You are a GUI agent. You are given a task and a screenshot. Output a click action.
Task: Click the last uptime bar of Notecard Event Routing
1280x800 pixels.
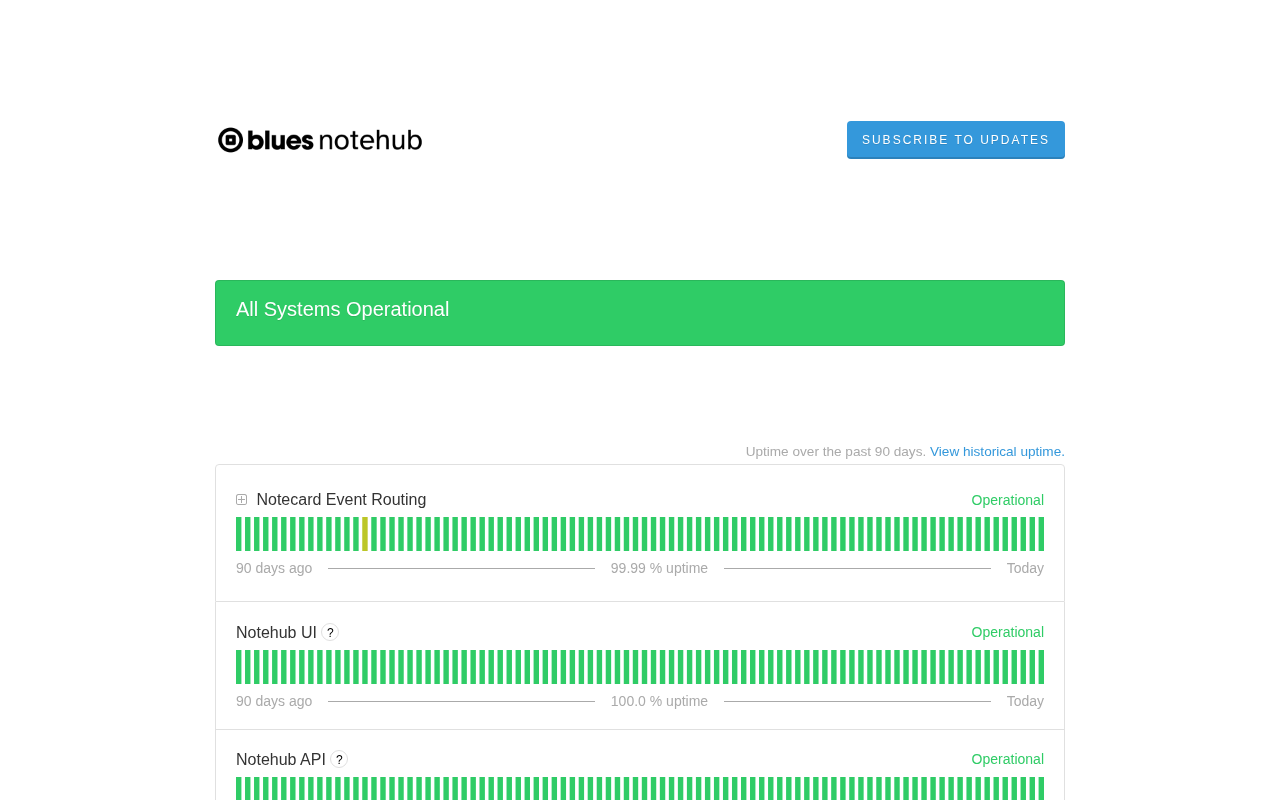point(1041,534)
